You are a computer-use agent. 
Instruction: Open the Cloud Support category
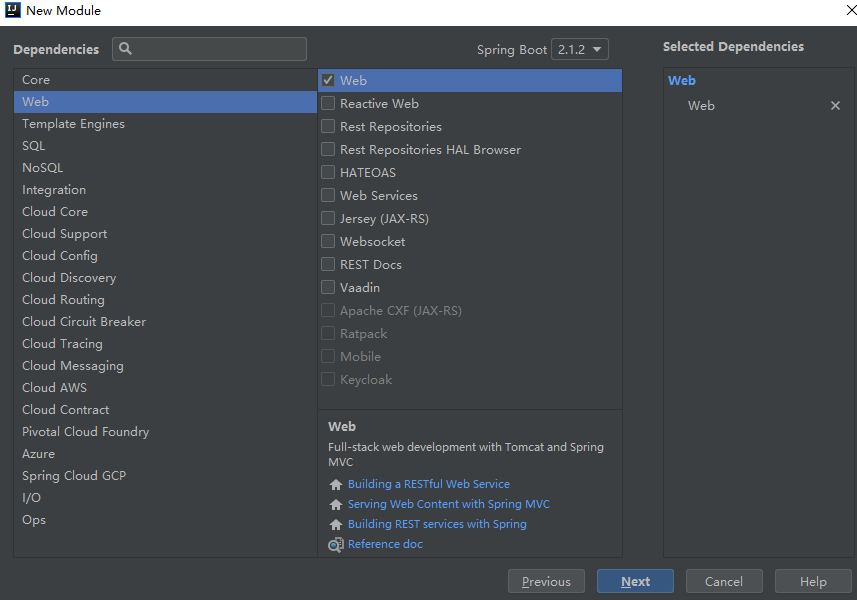pyautogui.click(x=165, y=233)
